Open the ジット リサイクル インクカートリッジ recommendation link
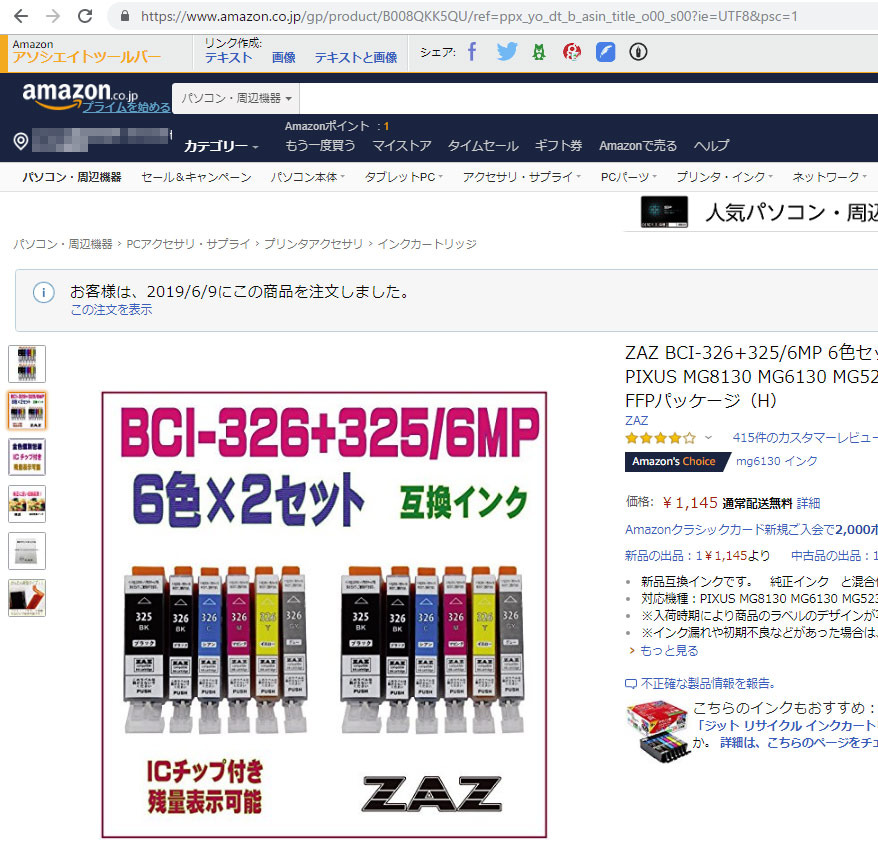This screenshot has width=878, height=857. (785, 725)
